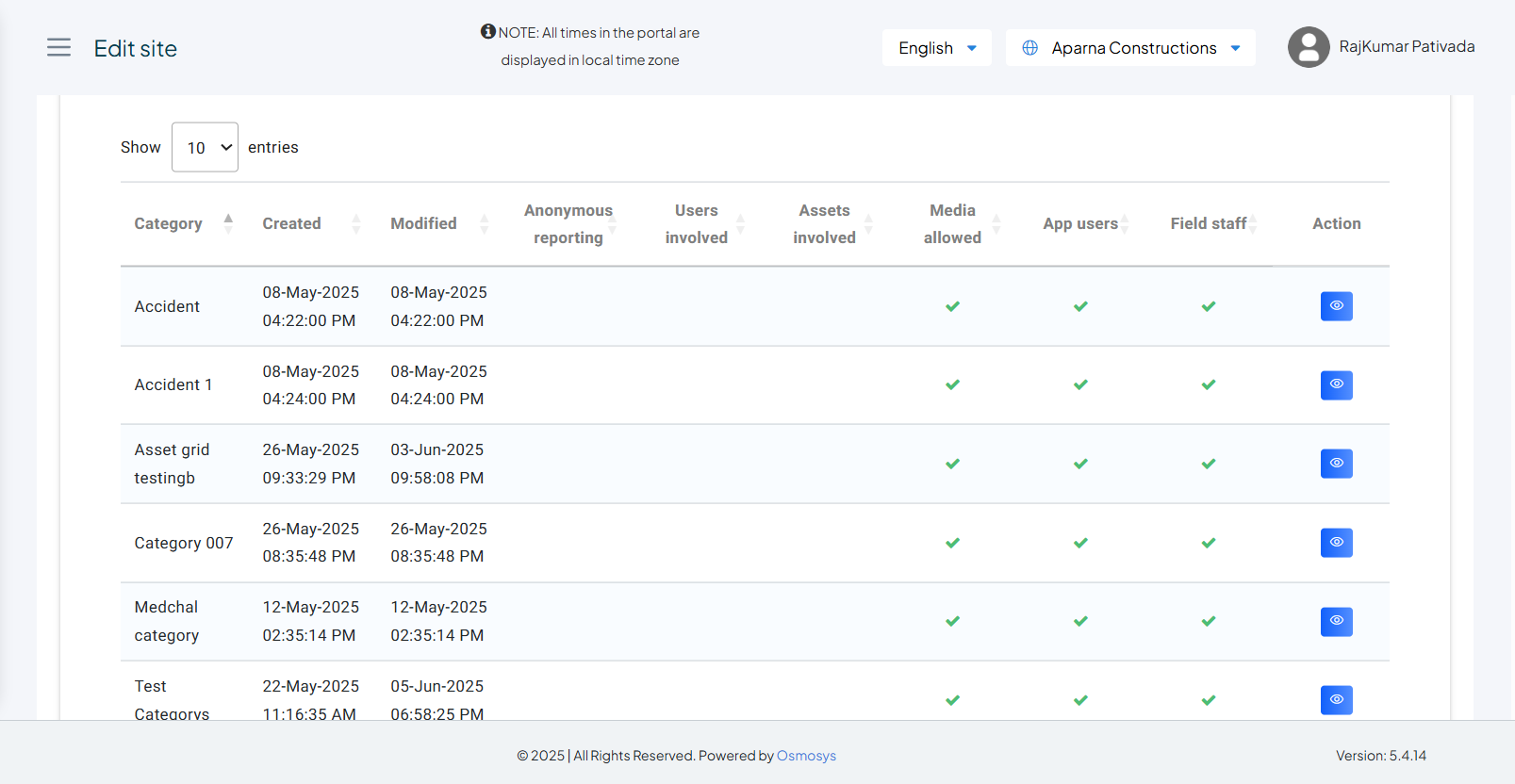Click the view eye icon for Accident
The width and height of the screenshot is (1515, 784).
[1336, 306]
